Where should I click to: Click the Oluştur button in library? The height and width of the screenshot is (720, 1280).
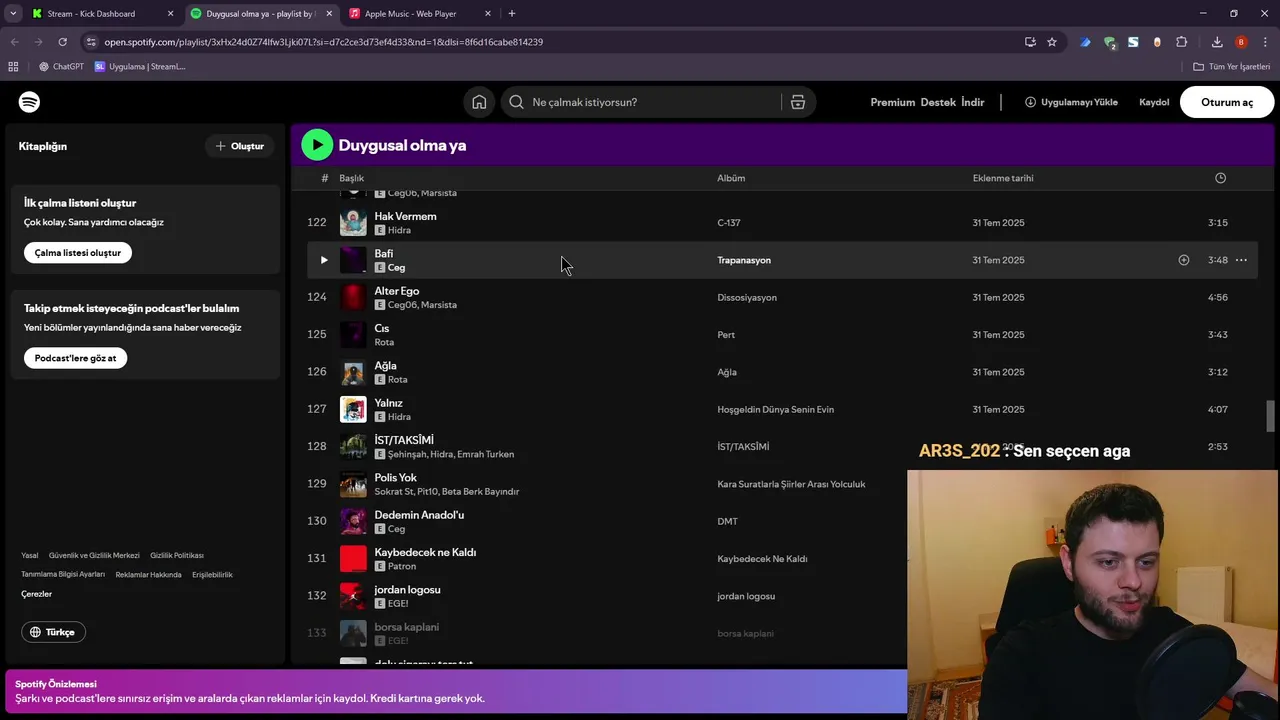click(240, 146)
